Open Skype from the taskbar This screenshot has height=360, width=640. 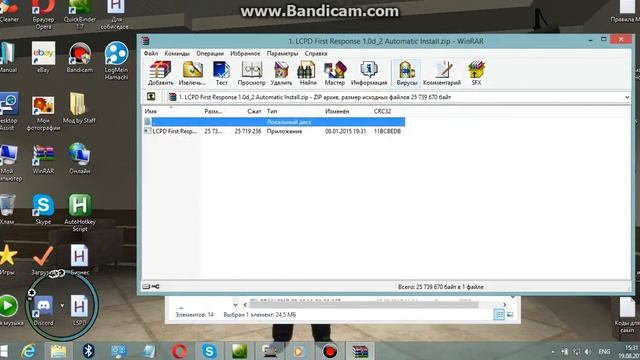(209, 351)
